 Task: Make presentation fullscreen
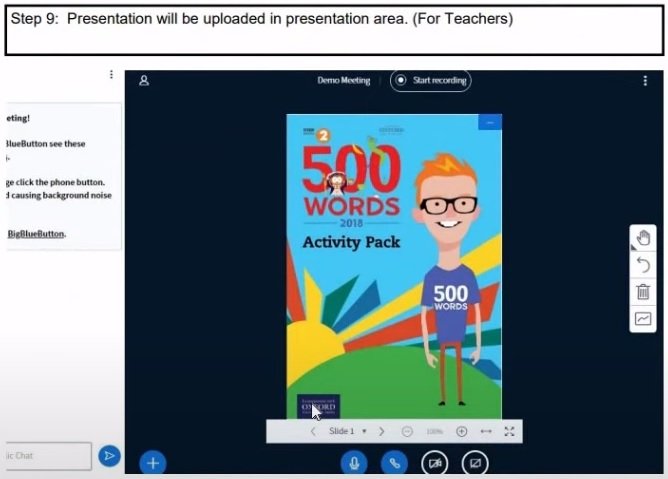point(510,431)
